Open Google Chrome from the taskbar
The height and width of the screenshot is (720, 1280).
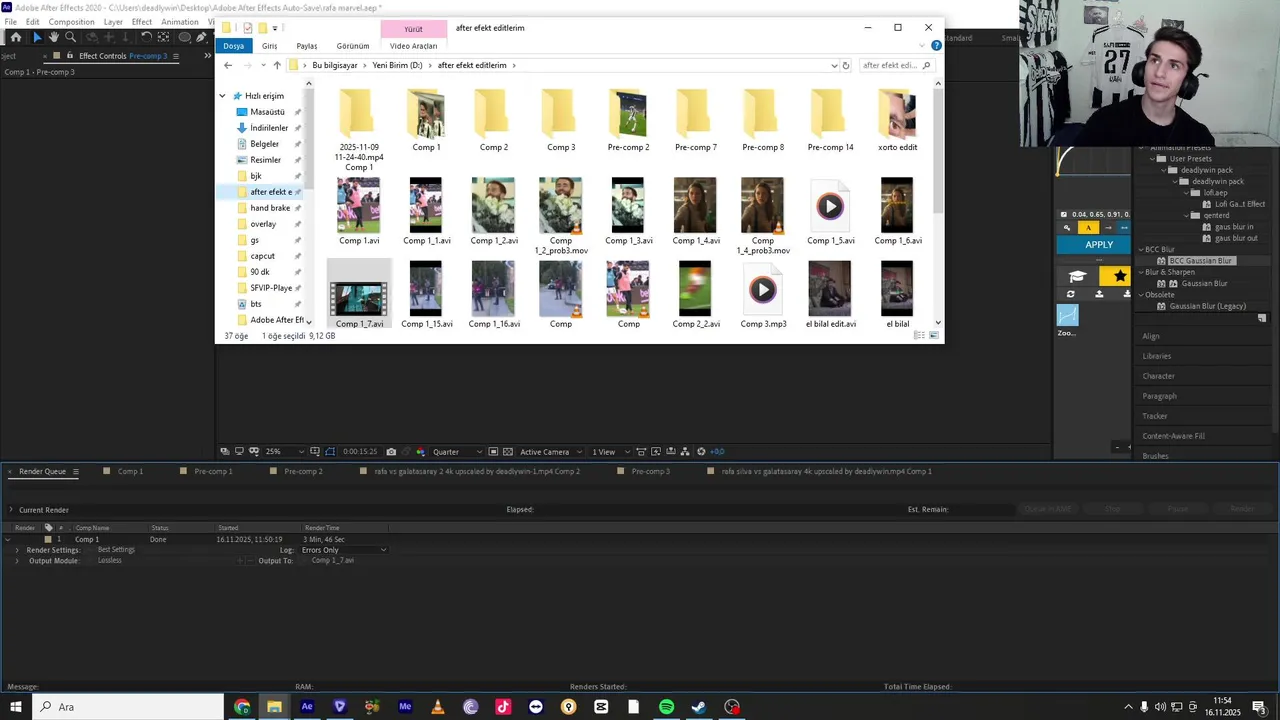[242, 707]
